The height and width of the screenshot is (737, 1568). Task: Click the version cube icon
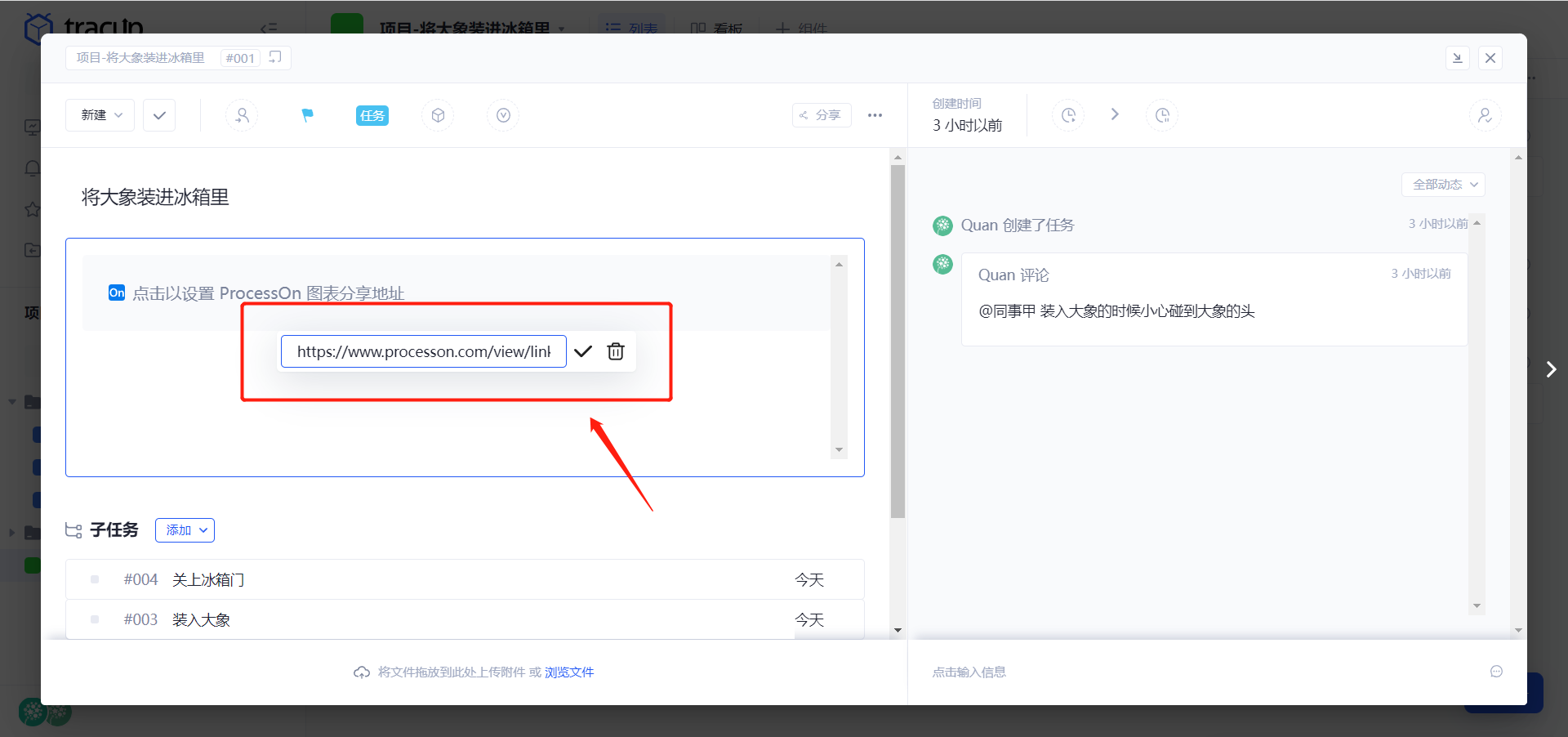438,115
